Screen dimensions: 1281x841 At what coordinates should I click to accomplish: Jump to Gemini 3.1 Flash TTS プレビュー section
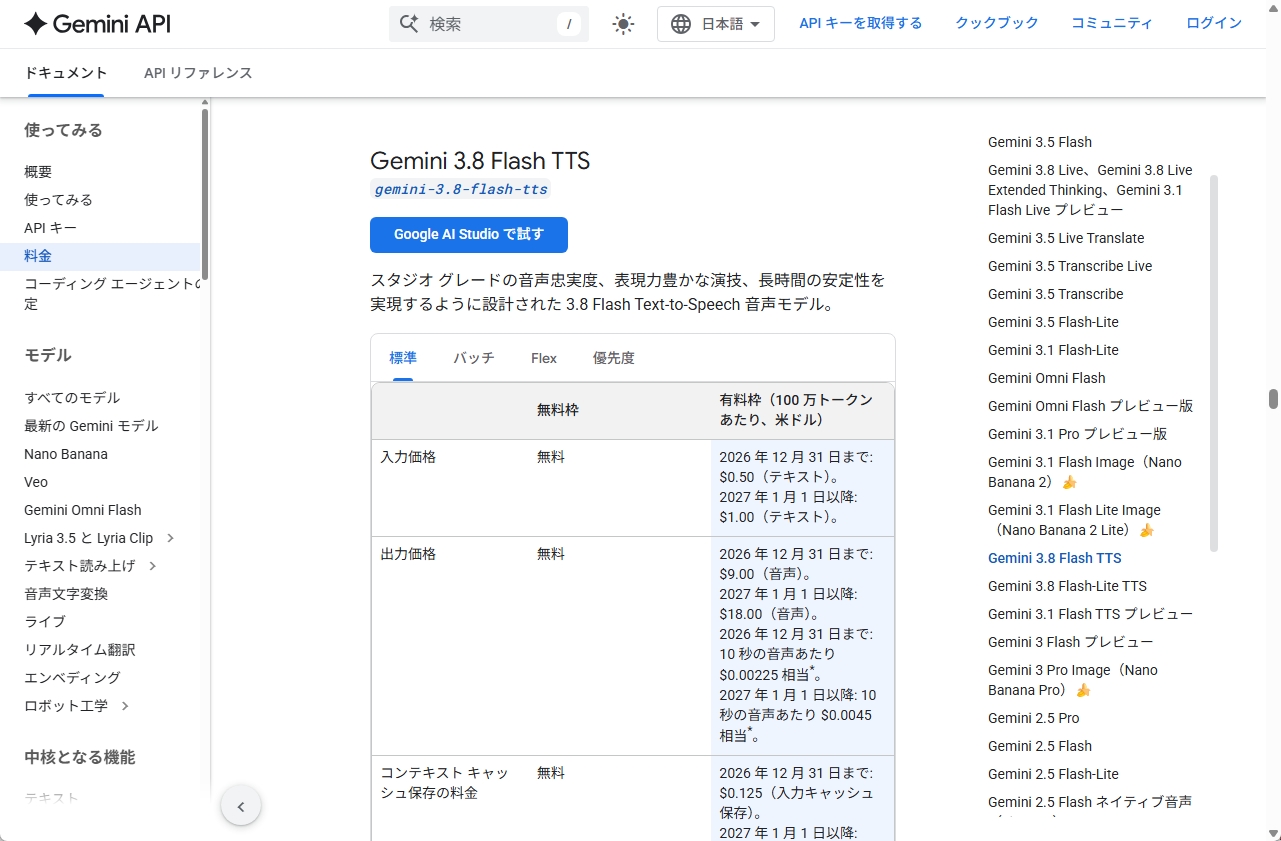click(1090, 614)
